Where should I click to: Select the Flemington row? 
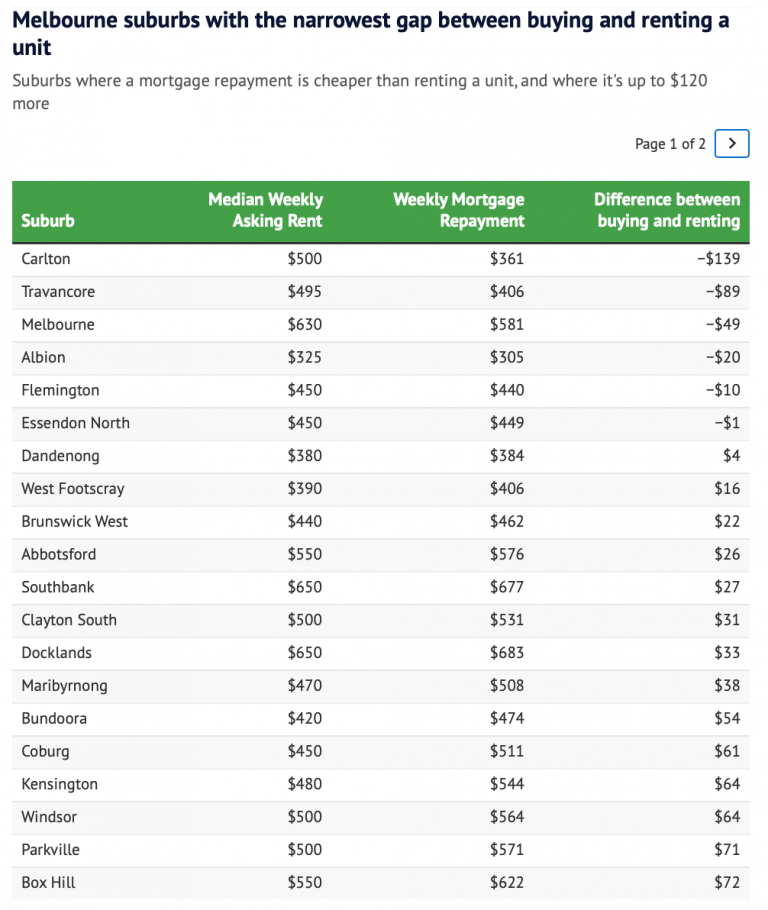pyautogui.click(x=60, y=390)
